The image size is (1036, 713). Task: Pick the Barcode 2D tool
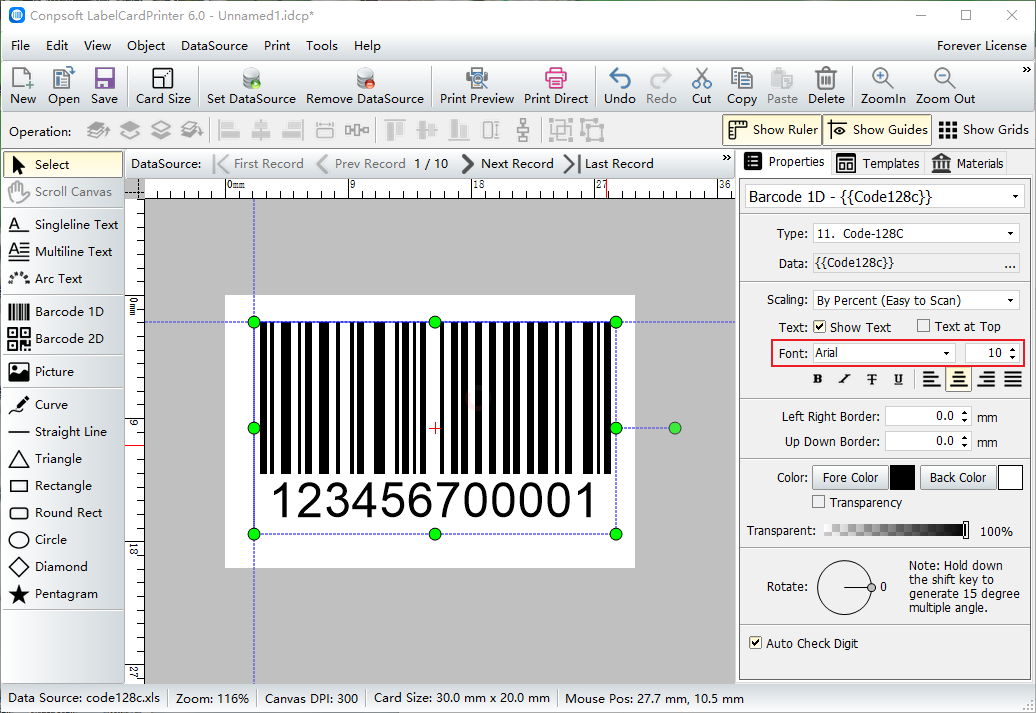[63, 339]
